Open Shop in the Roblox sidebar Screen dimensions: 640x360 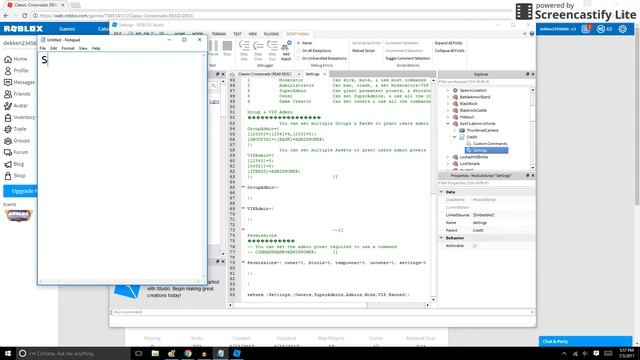(x=15, y=176)
